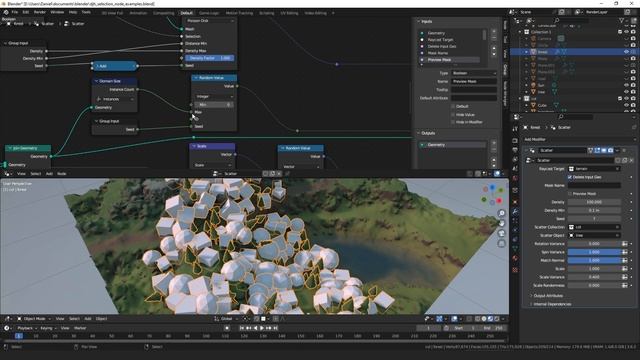Image resolution: width=640 pixels, height=360 pixels.
Task: Click the current frame marker on timeline
Action: tap(19, 336)
